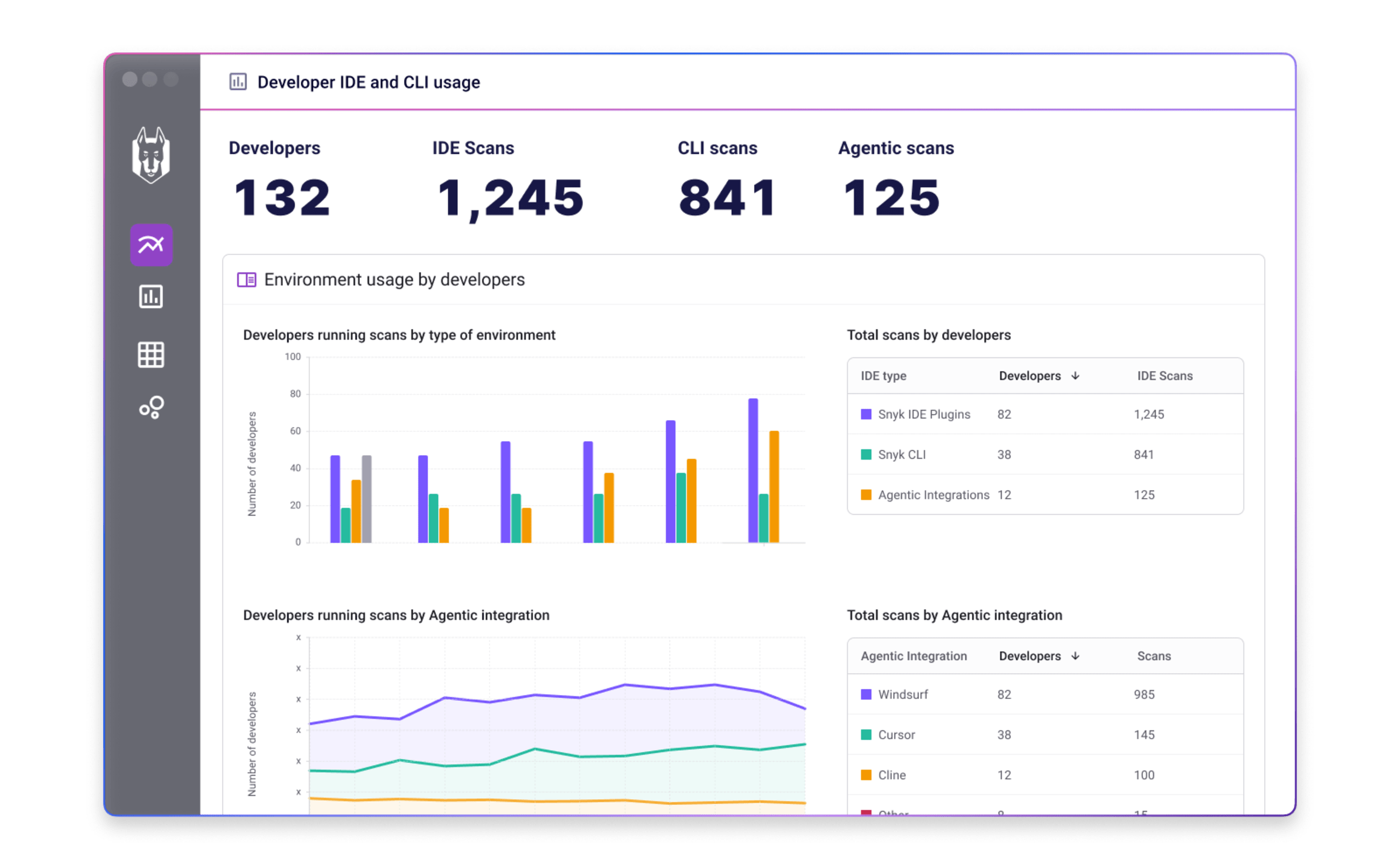This screenshot has width=1400, height=859.
Task: Click the Total scans by developers heading
Action: pos(929,335)
